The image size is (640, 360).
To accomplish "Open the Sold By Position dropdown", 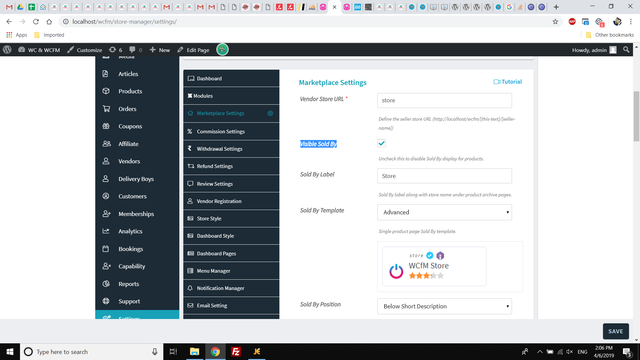I will coord(444,306).
